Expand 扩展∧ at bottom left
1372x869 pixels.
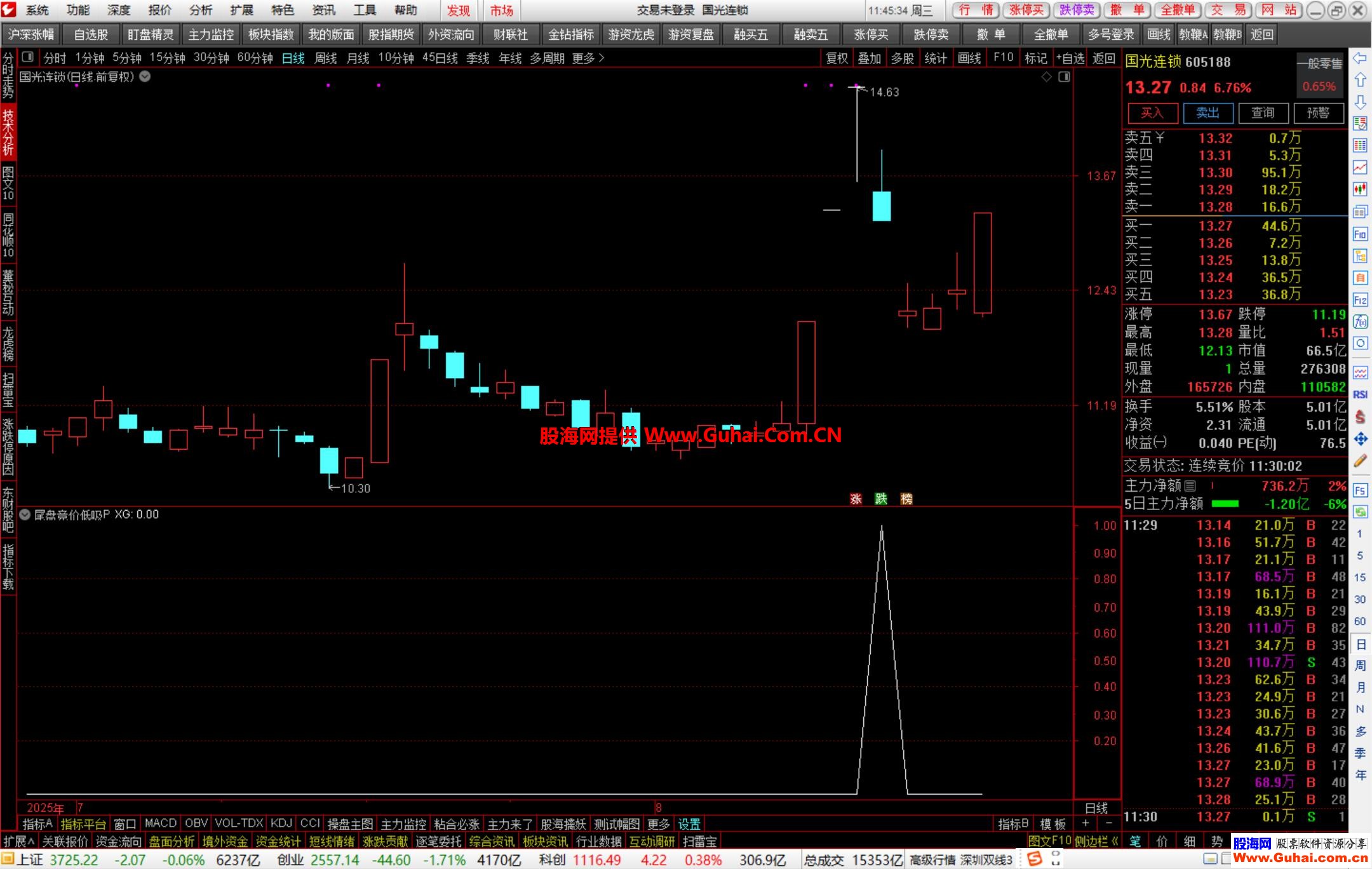click(x=19, y=842)
